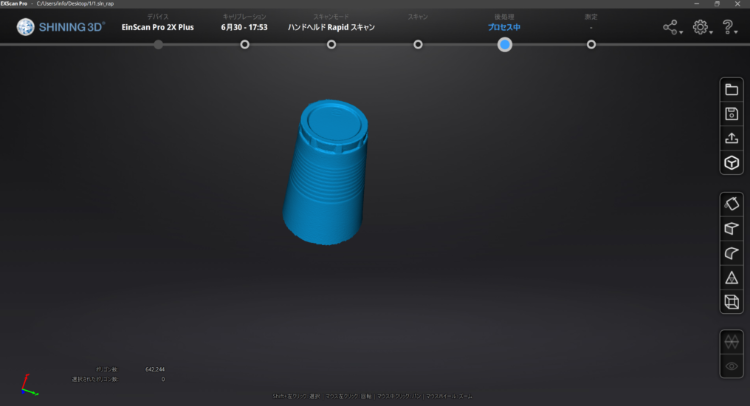Click the sharpen cube icon in the right toolbar
This screenshot has width=750, height=406.
coord(731,229)
